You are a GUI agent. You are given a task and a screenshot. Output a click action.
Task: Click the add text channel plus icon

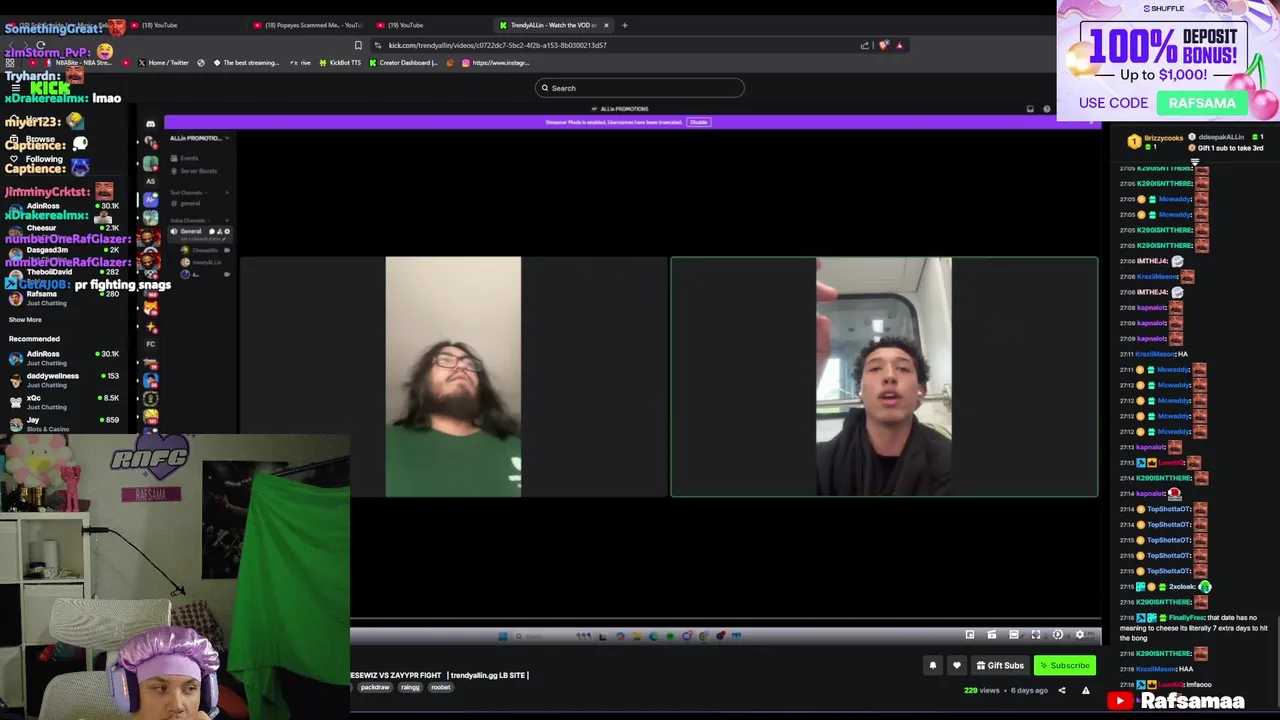click(227, 192)
